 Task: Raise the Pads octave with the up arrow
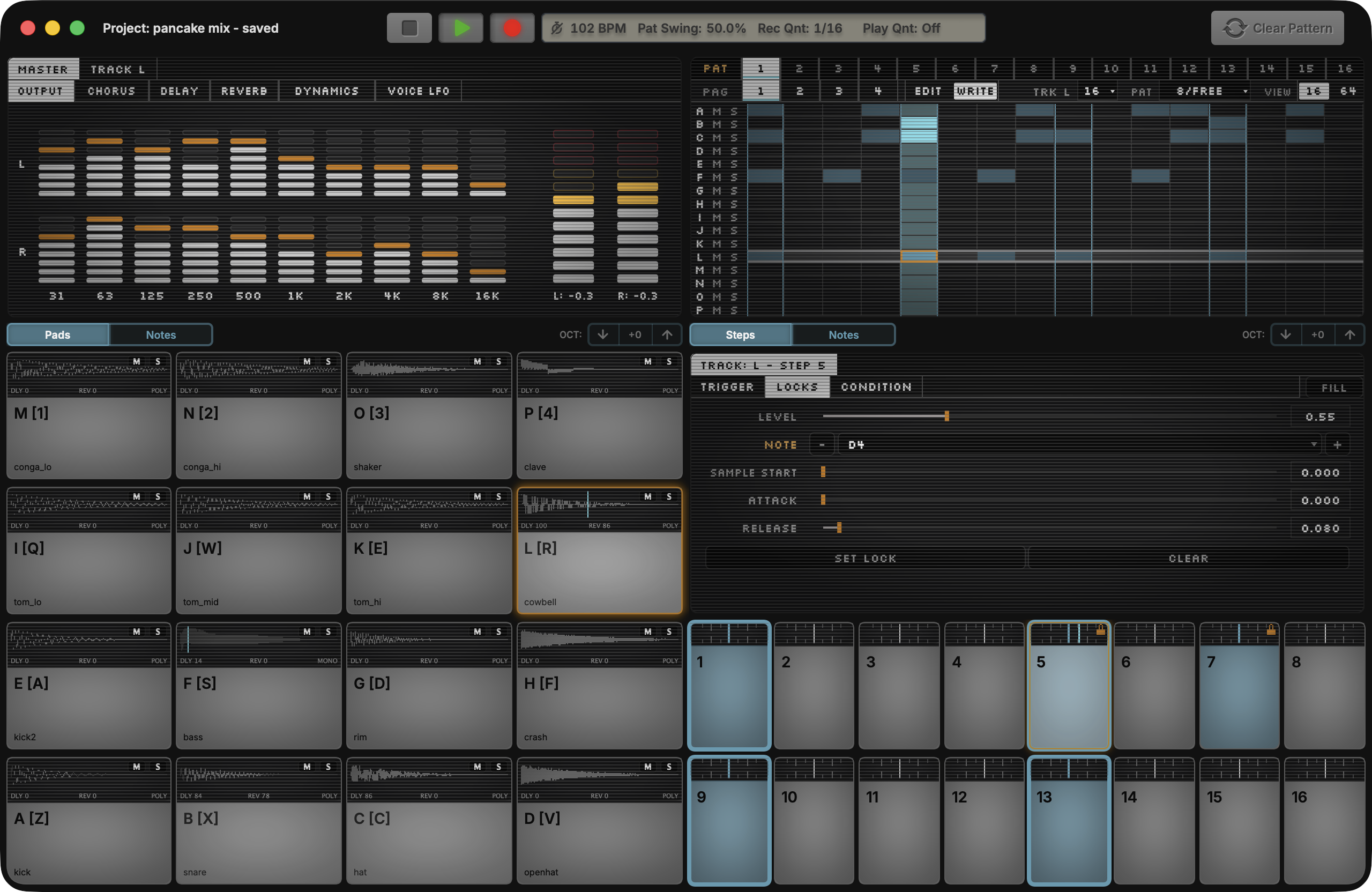click(667, 334)
